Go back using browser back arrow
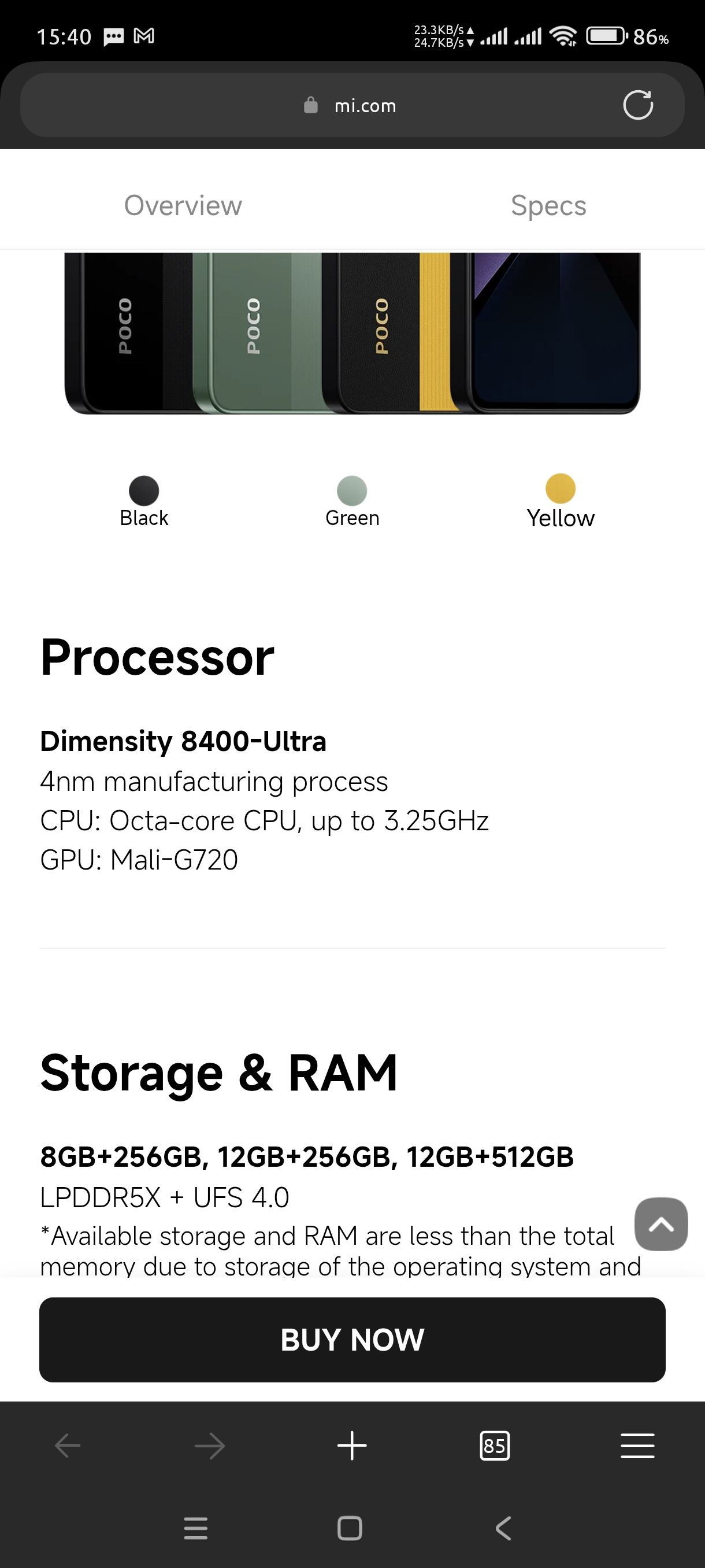 tap(68, 1445)
